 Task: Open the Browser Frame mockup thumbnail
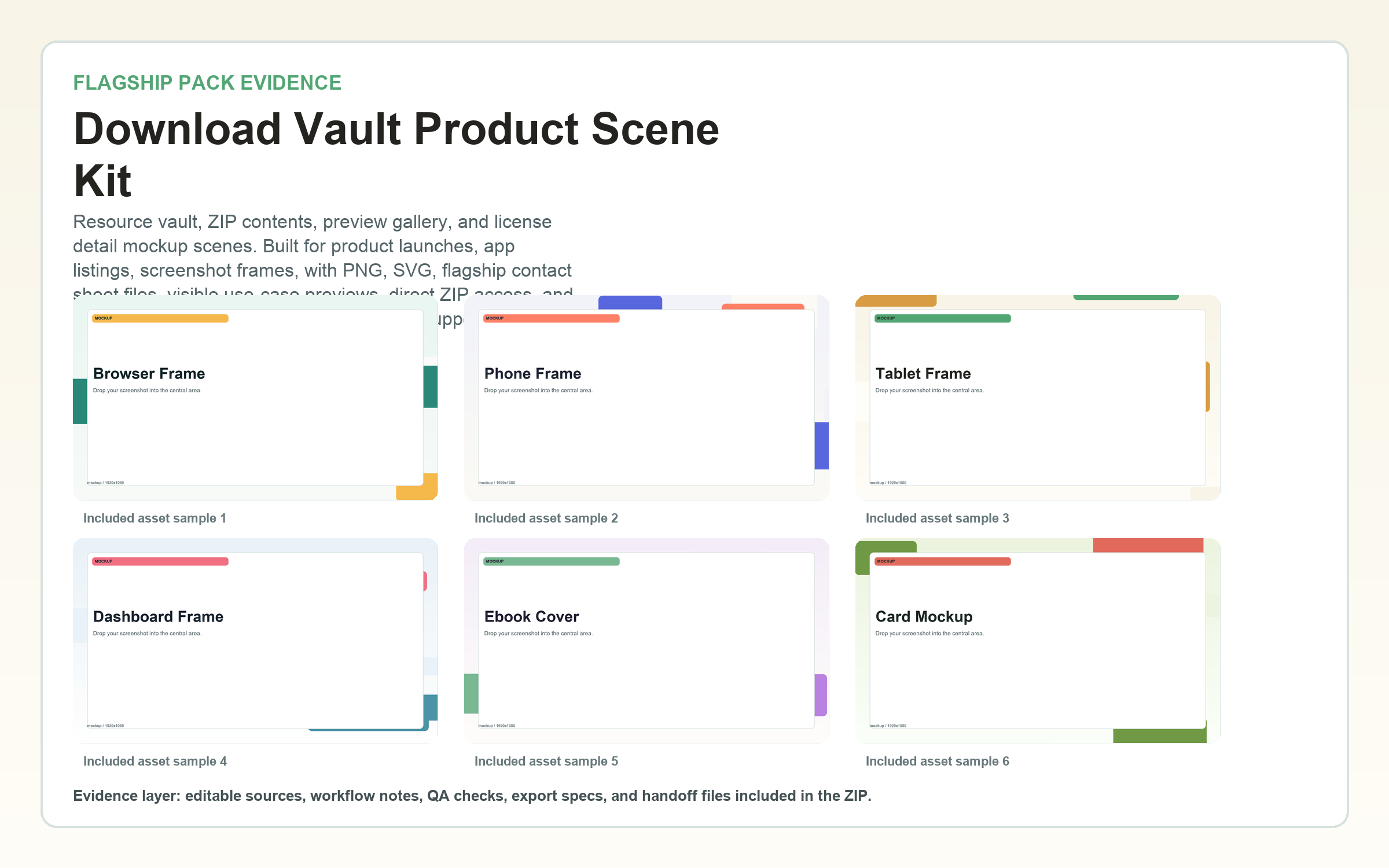coord(255,398)
